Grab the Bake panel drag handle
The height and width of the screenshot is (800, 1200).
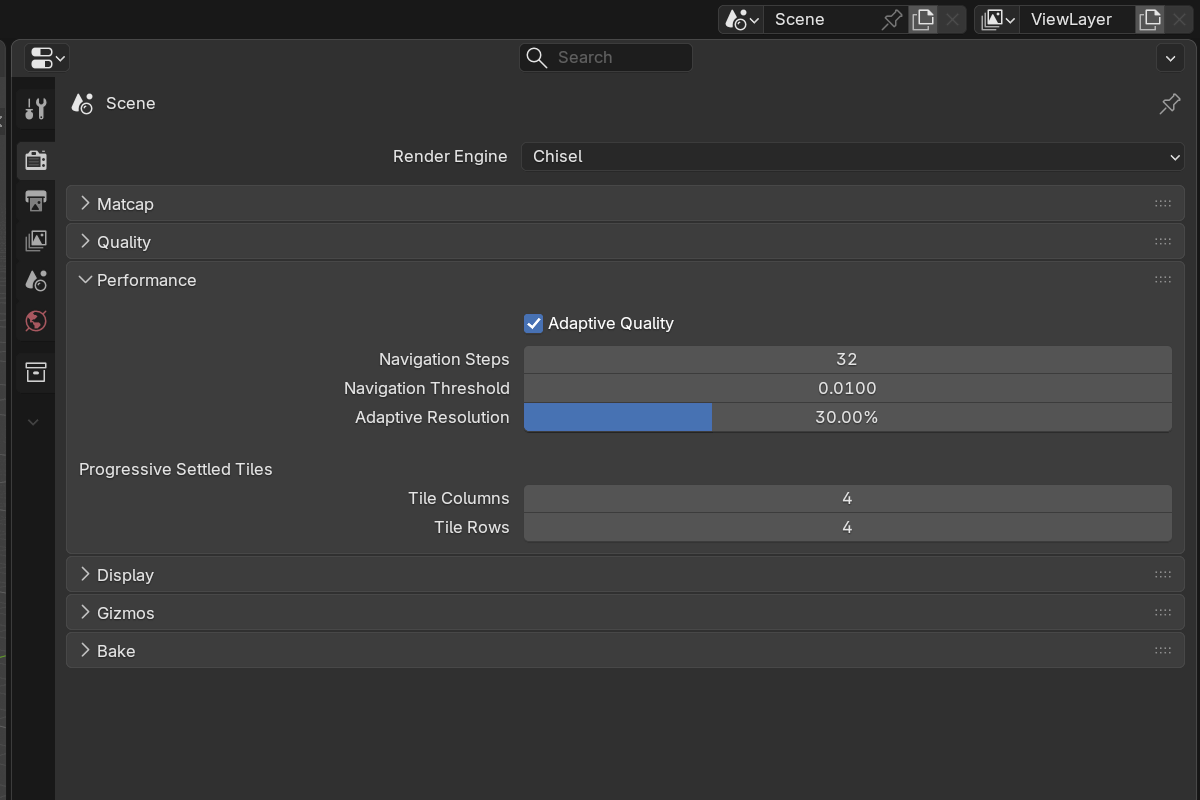tap(1162, 651)
